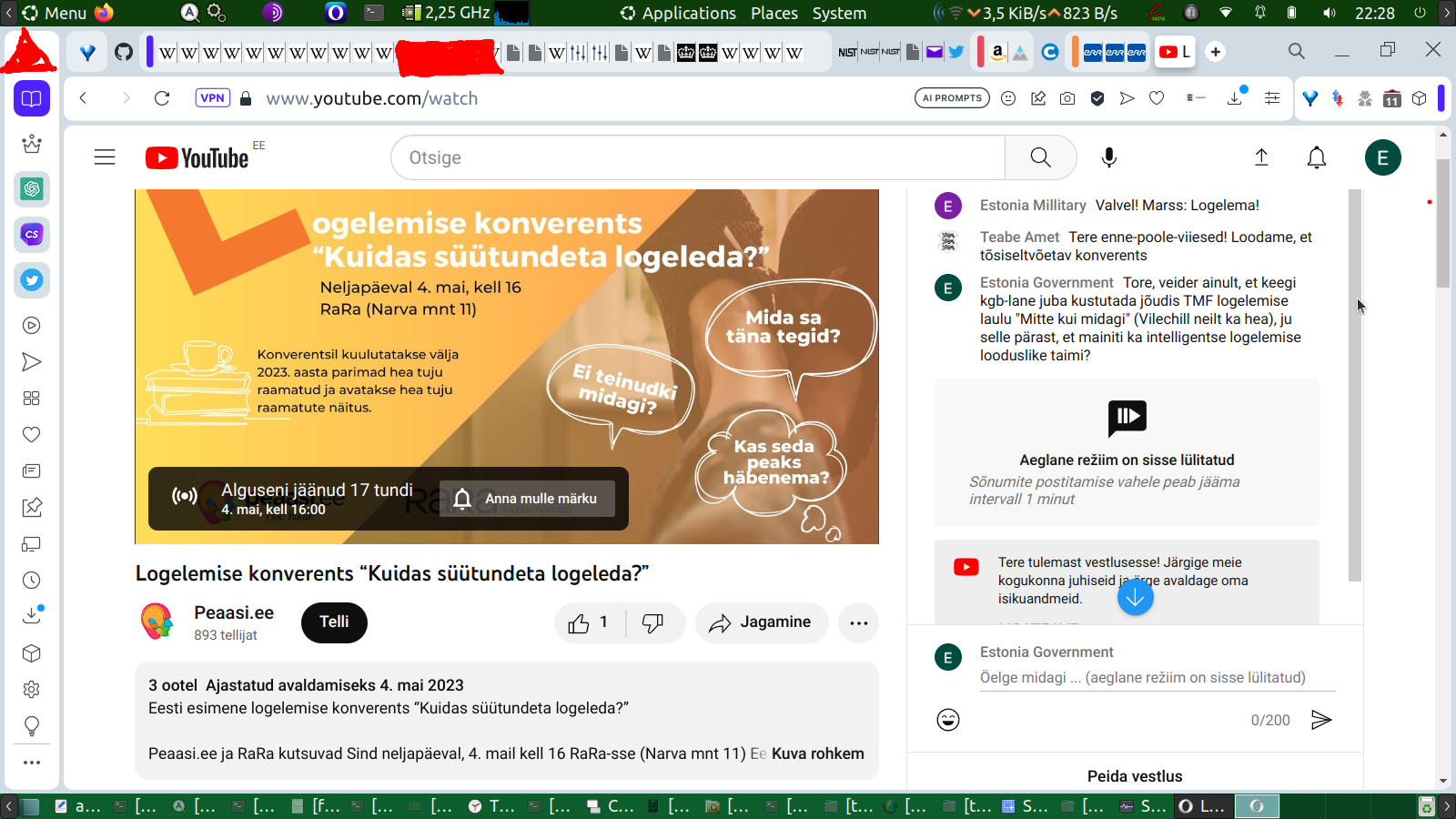Click the 22:28 panel clock
1456x819 pixels.
[1374, 13]
